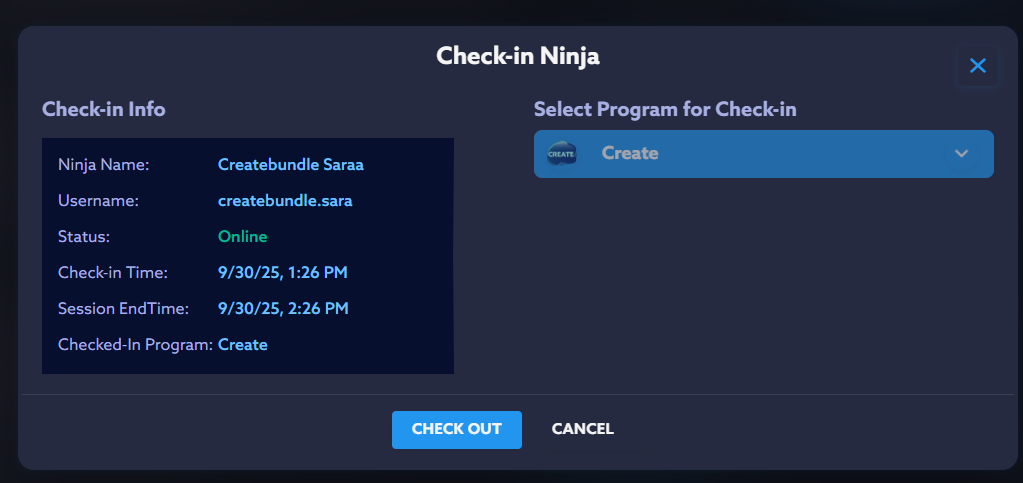Close the Check-in Ninja dialog
This screenshot has width=1023, height=483.
click(977, 66)
